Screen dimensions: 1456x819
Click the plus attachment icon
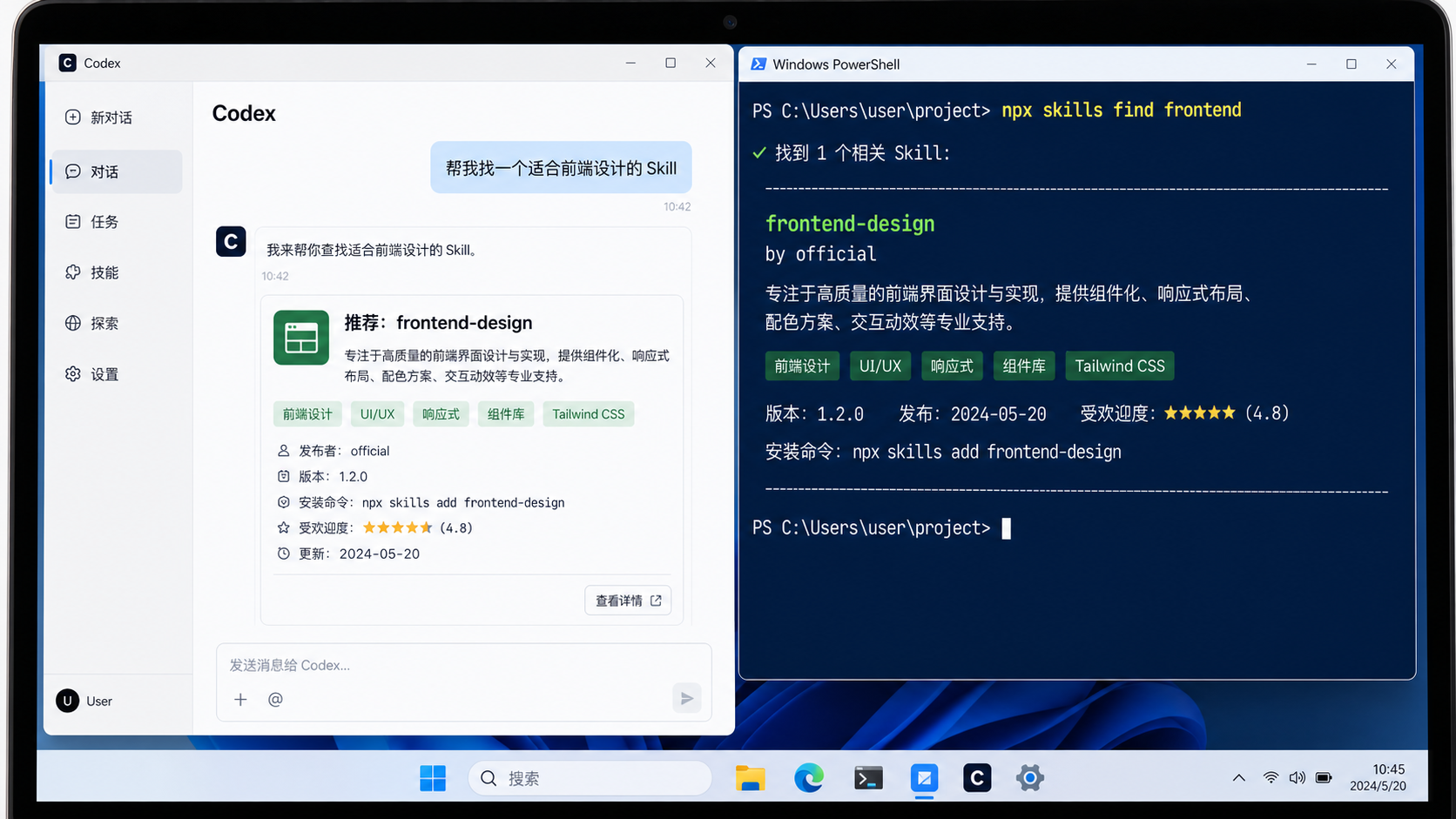[240, 699]
